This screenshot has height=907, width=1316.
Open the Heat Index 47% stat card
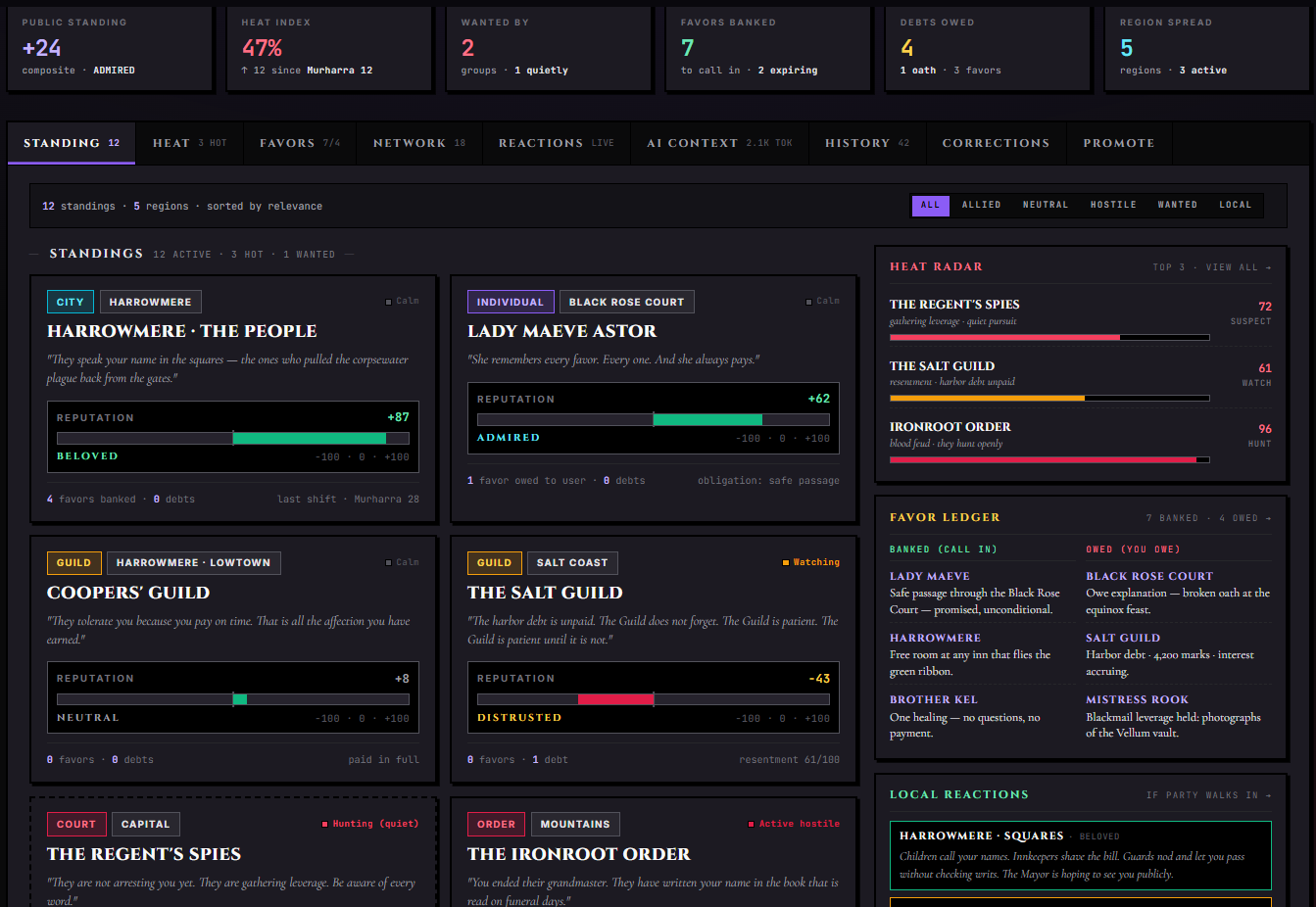tap(329, 48)
